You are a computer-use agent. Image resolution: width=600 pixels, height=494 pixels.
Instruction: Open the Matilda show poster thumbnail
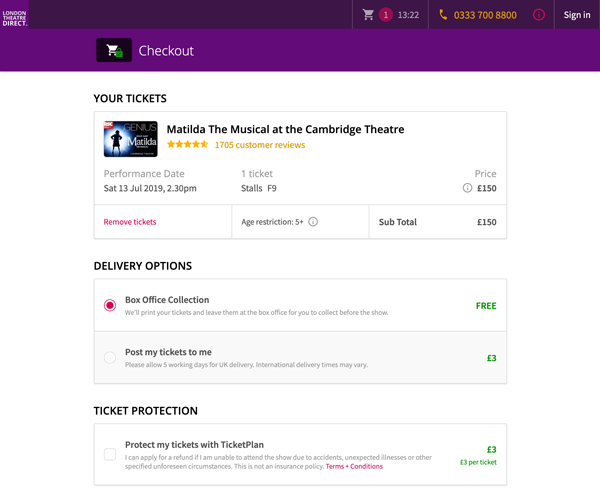[x=130, y=139]
